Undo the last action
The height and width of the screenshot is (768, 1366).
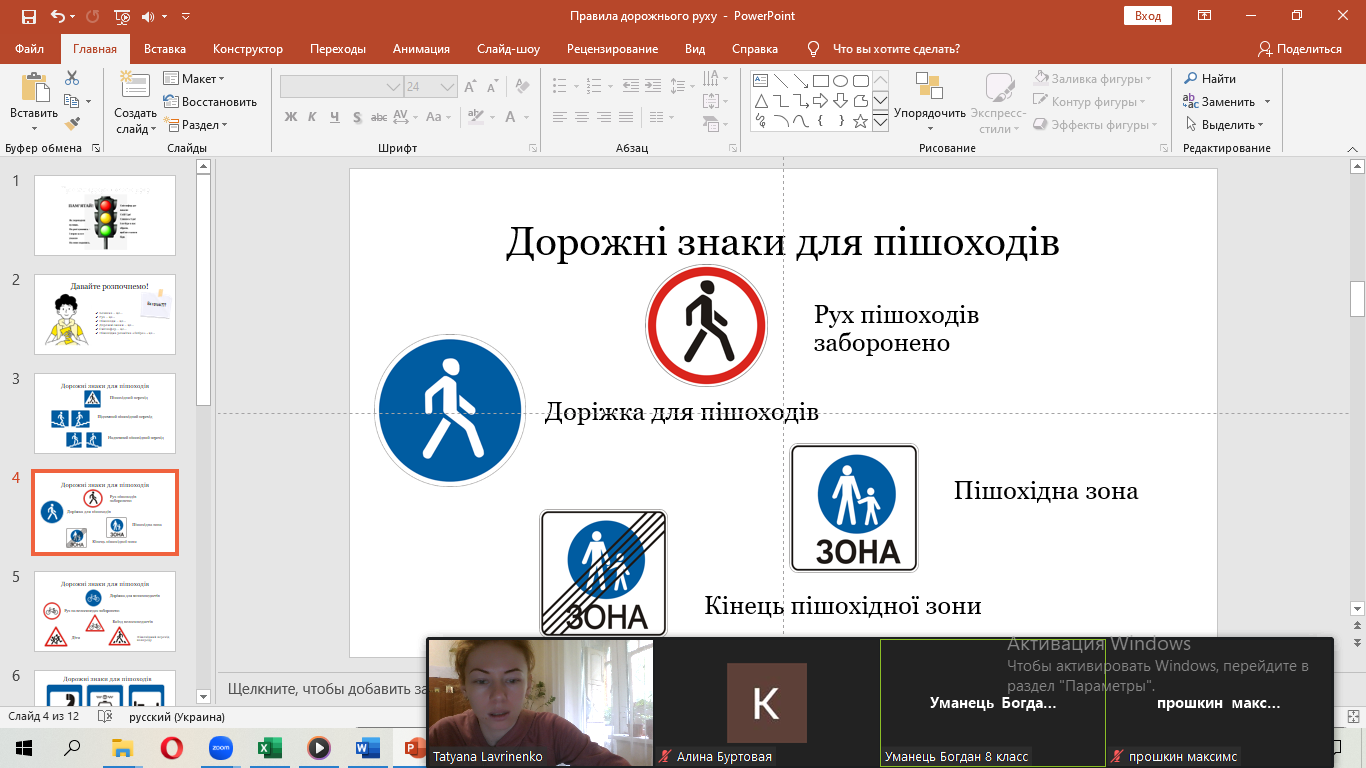click(x=57, y=16)
